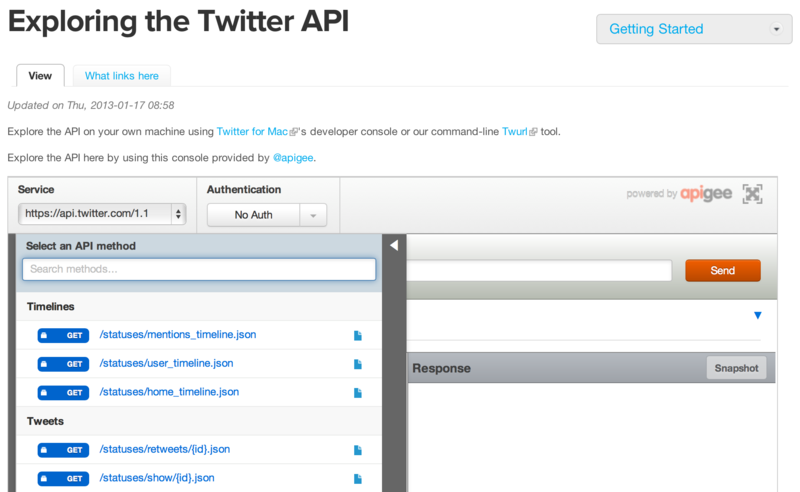Open the No Auth dropdown arrow
The width and height of the screenshot is (800, 492).
point(313,215)
